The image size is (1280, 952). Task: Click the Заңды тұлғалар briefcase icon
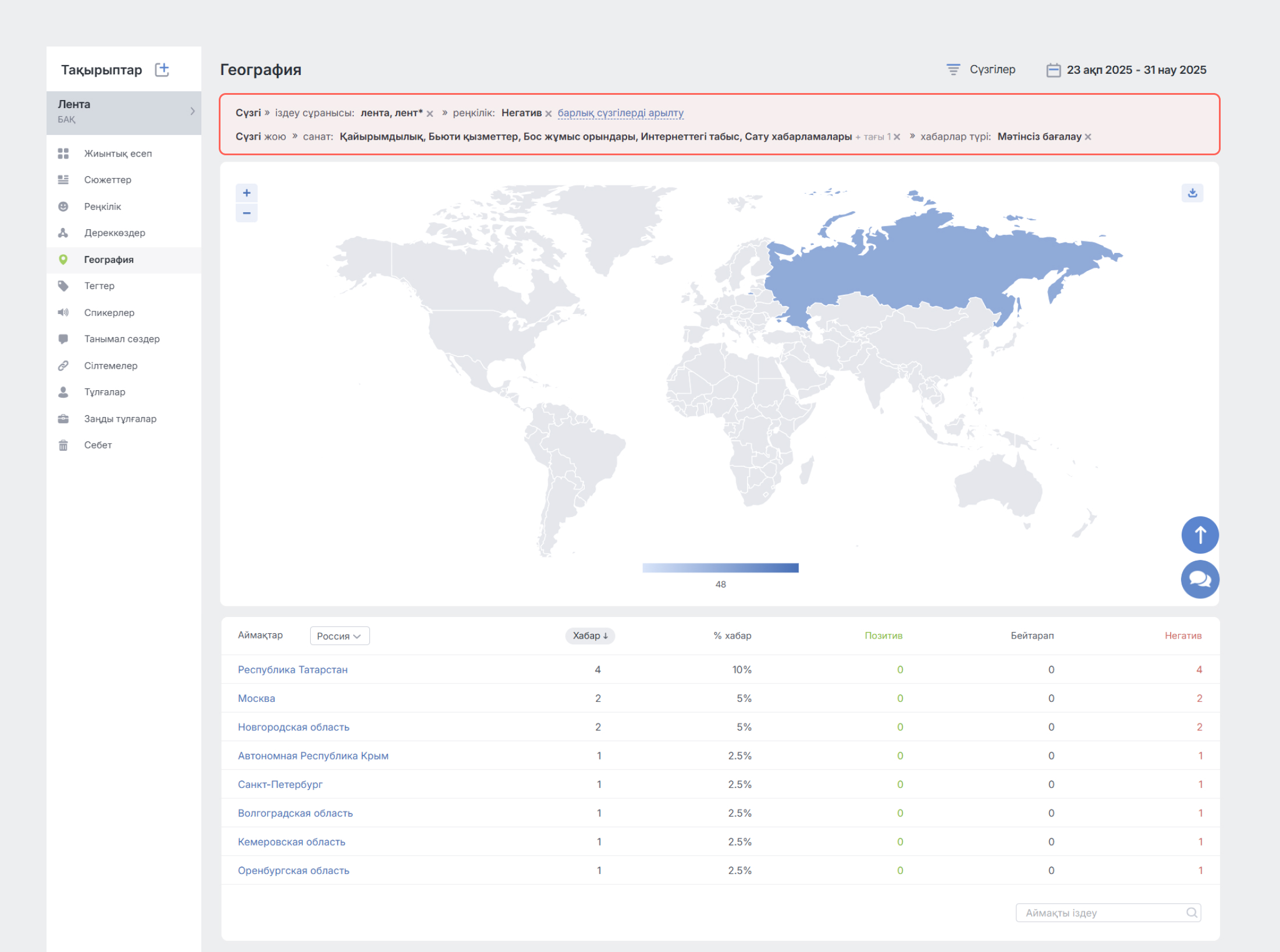63,419
